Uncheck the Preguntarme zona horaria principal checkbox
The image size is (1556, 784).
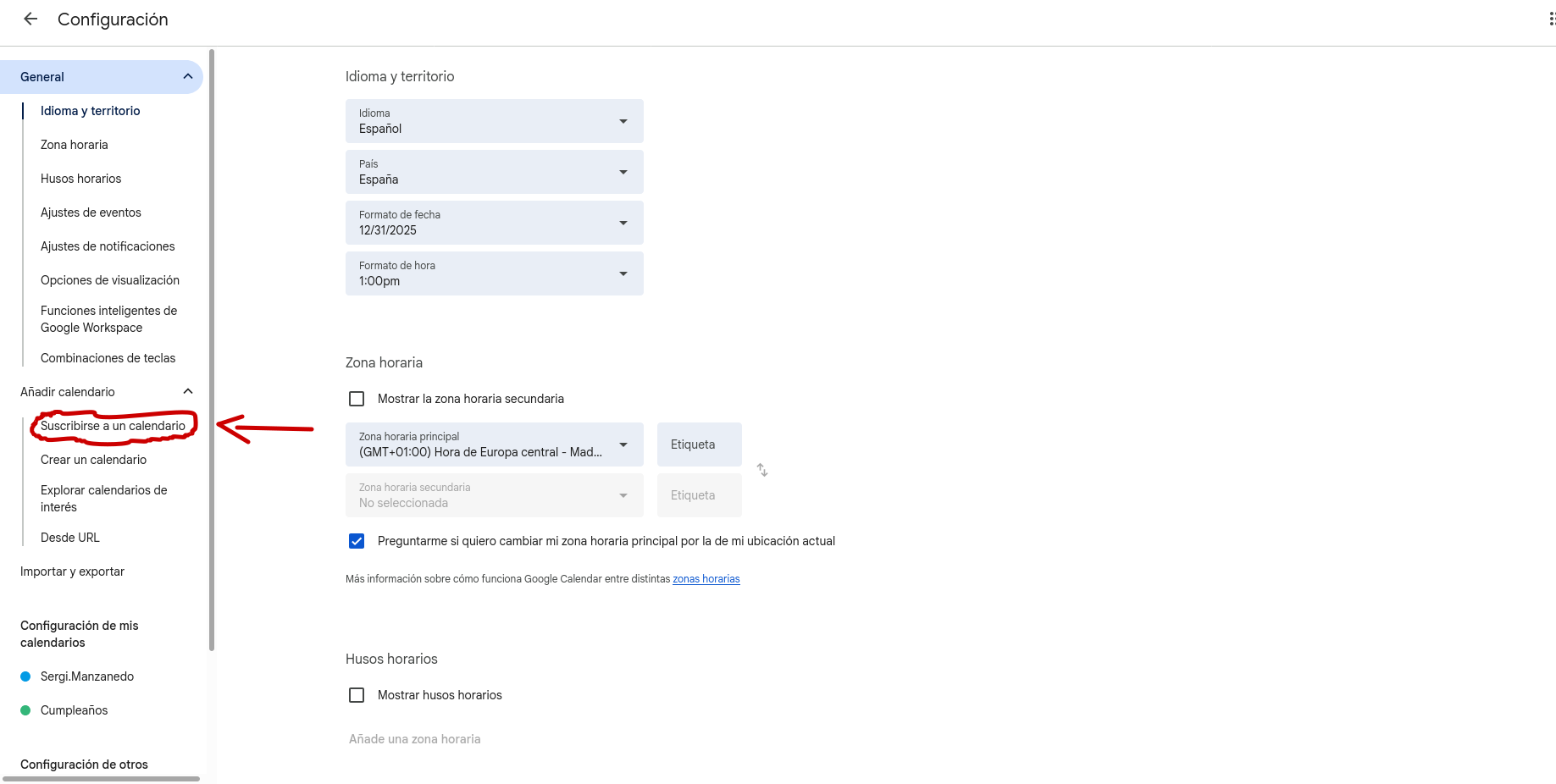[x=357, y=541]
